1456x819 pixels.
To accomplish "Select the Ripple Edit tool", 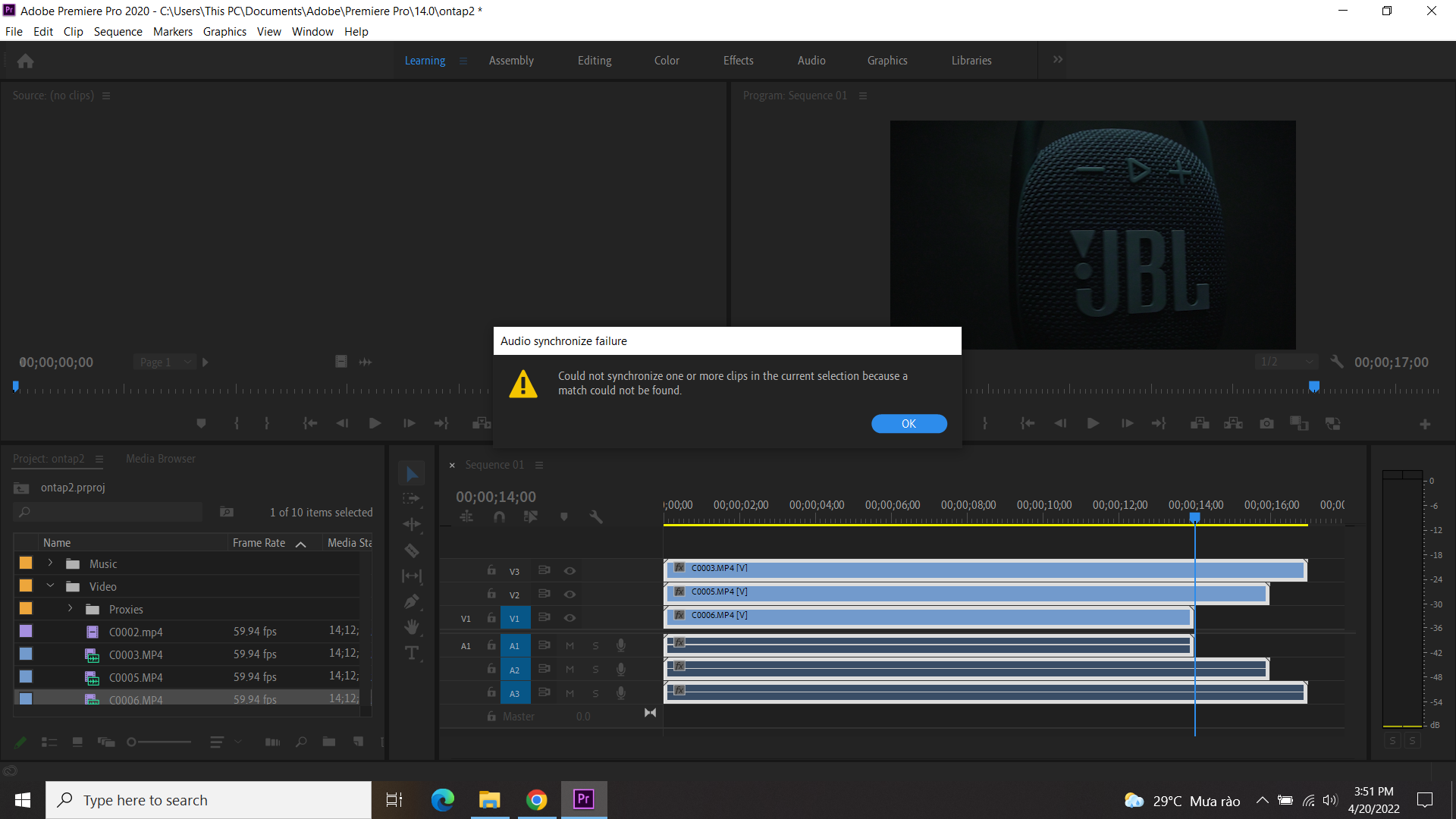I will [x=412, y=525].
